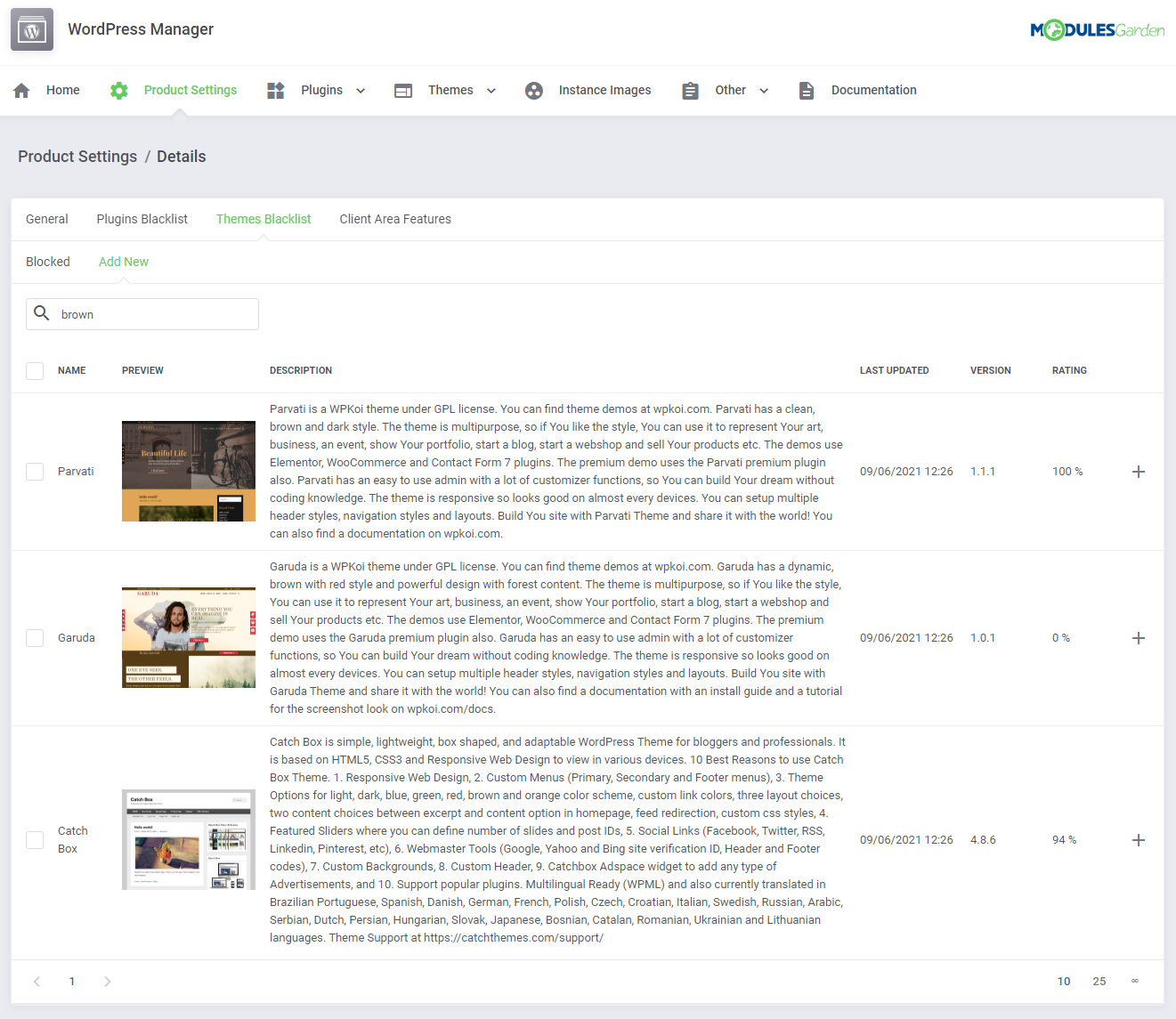
Task: Go to next page arrow
Action: click(108, 982)
